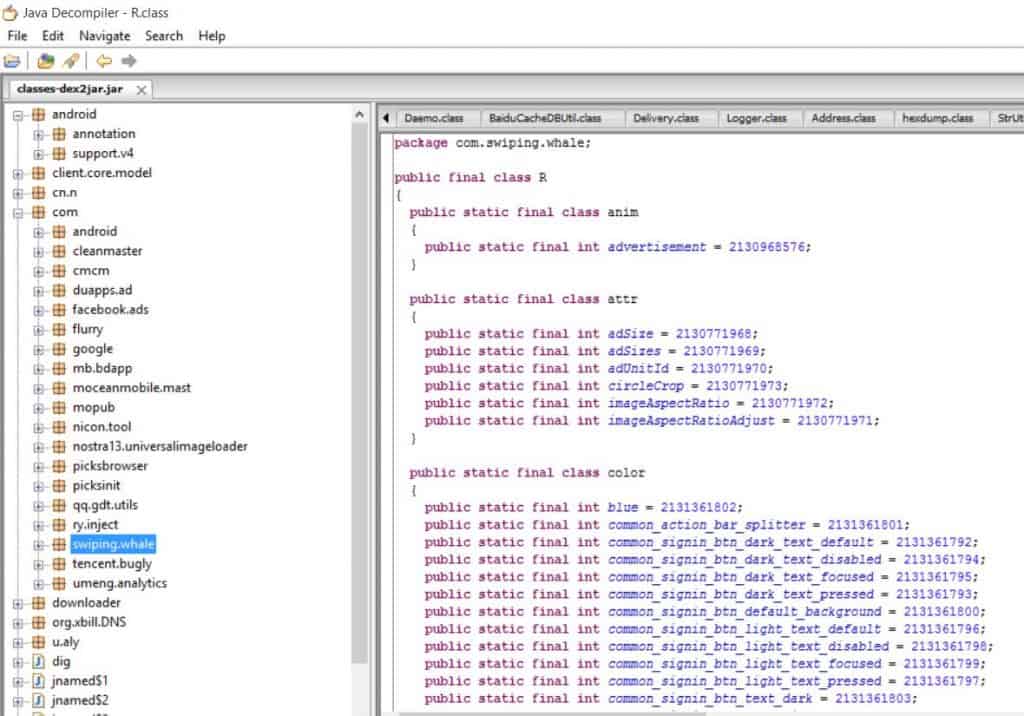Viewport: 1024px width, 716px height.
Task: Click the class file icon beside jnamed$1
Action: pos(39,681)
